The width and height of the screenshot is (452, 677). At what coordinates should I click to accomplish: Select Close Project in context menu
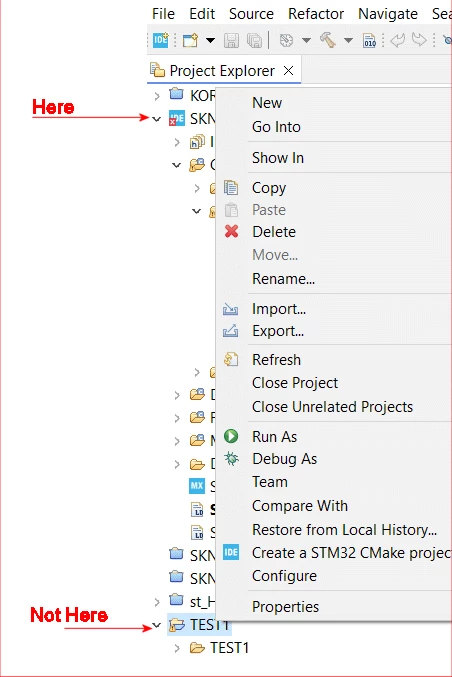pyautogui.click(x=295, y=383)
